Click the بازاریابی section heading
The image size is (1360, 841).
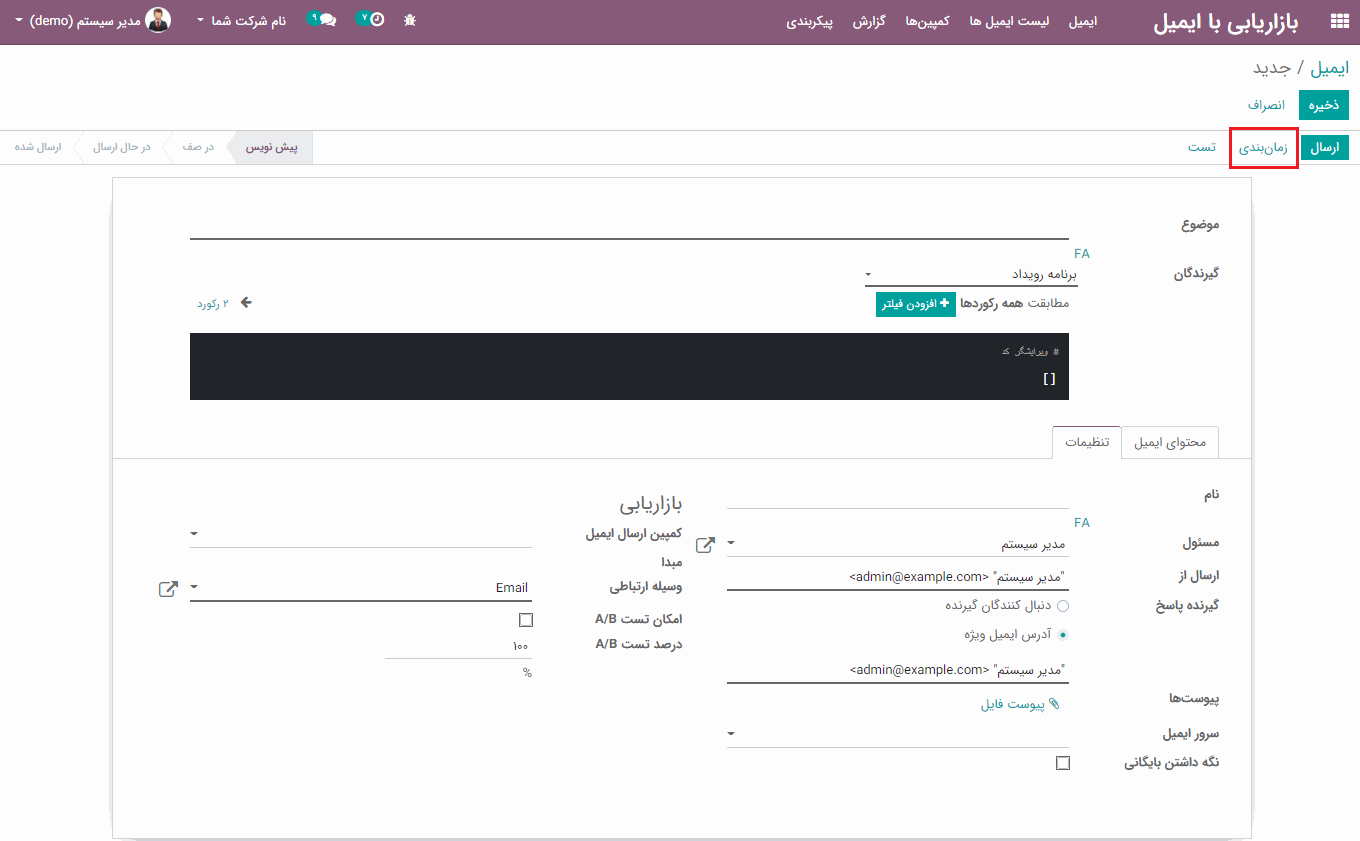point(650,503)
